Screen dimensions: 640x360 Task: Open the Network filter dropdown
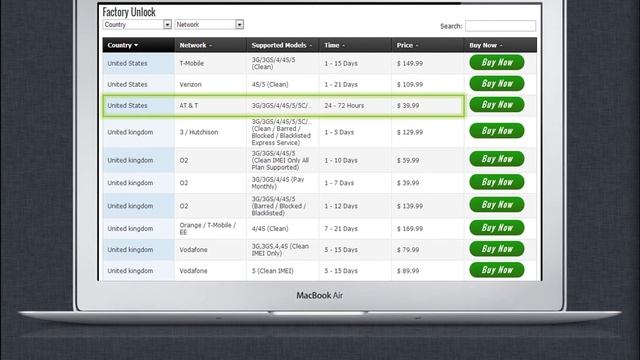[209, 24]
